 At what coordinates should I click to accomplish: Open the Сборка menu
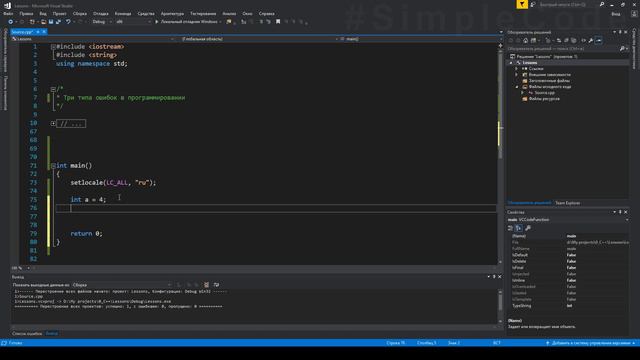80,14
